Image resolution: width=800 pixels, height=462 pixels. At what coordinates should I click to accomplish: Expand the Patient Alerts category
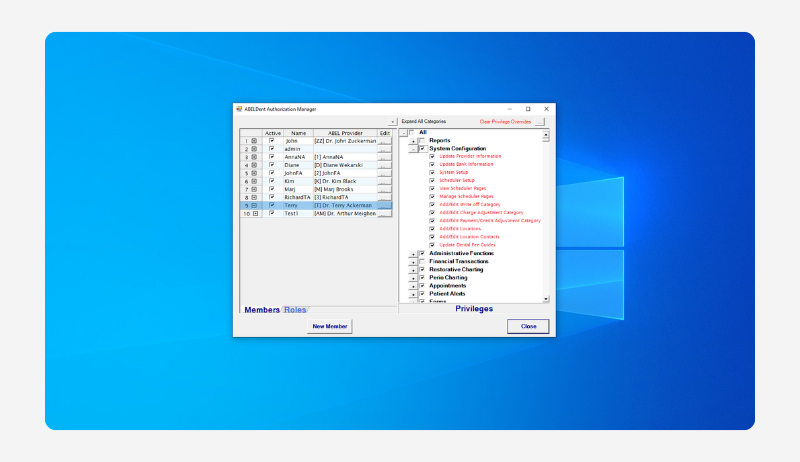click(413, 295)
